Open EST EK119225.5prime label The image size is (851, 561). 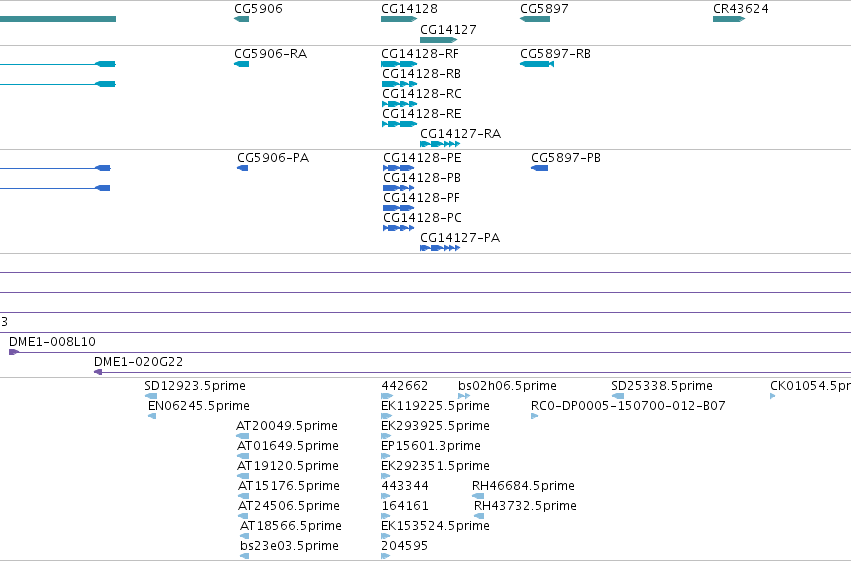point(435,406)
